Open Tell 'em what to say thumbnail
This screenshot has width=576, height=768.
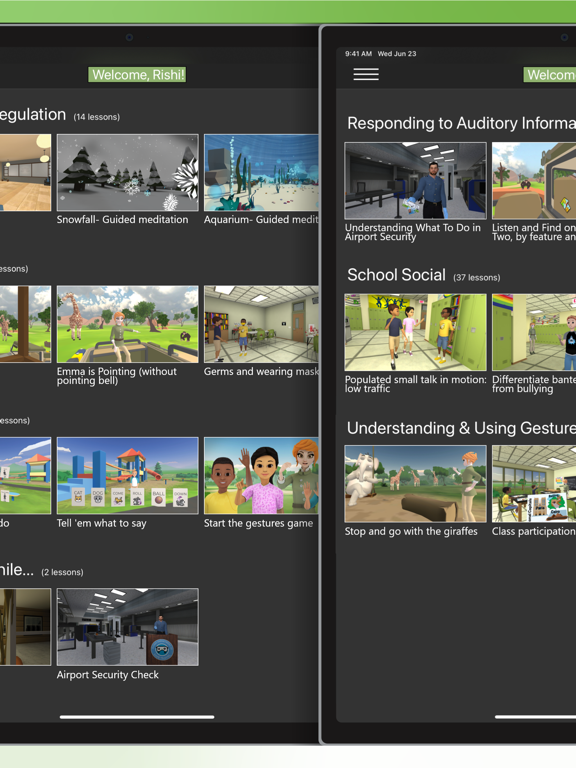128,476
